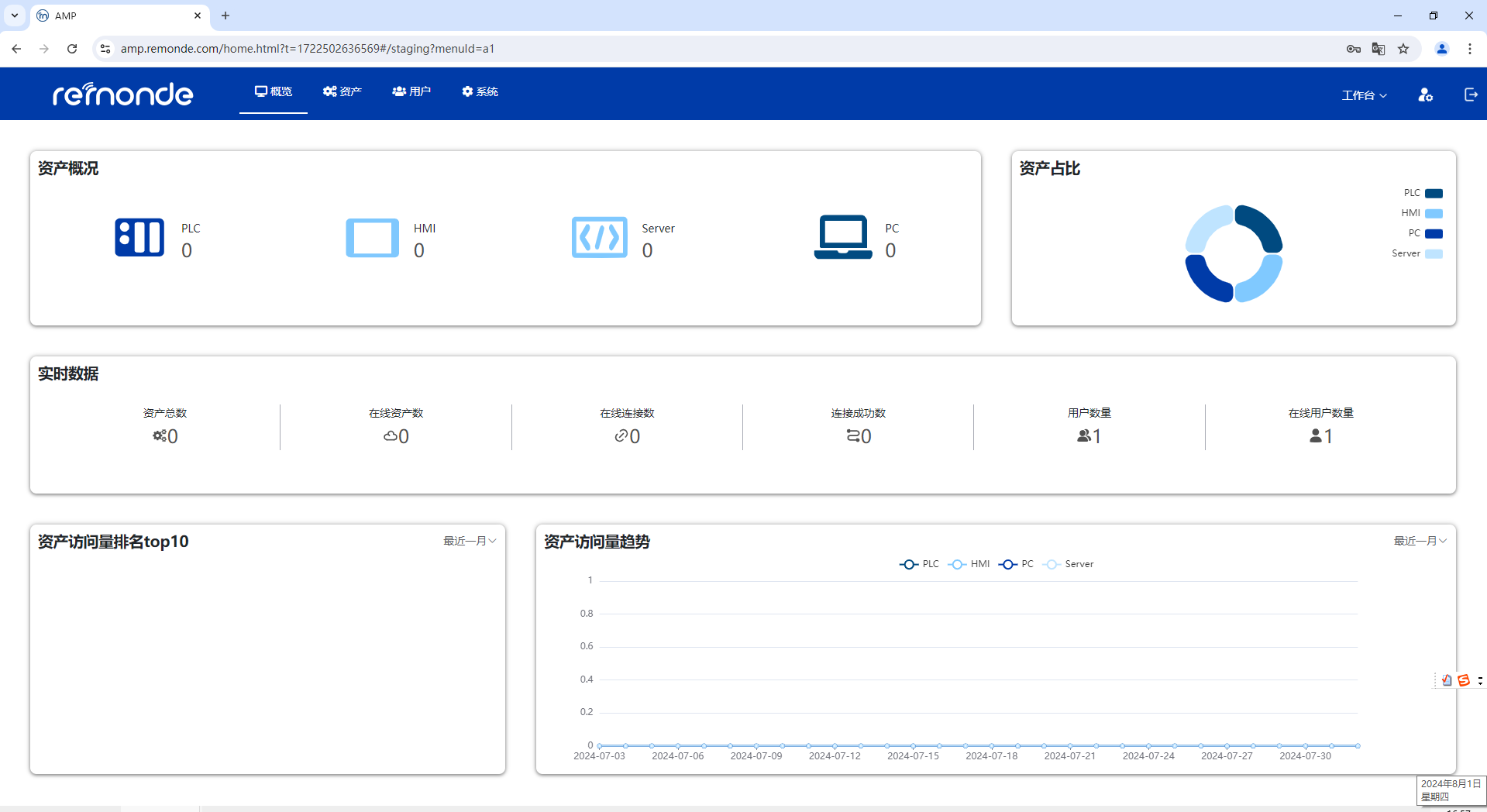Click the browser back arrow
The image size is (1487, 812).
click(16, 49)
